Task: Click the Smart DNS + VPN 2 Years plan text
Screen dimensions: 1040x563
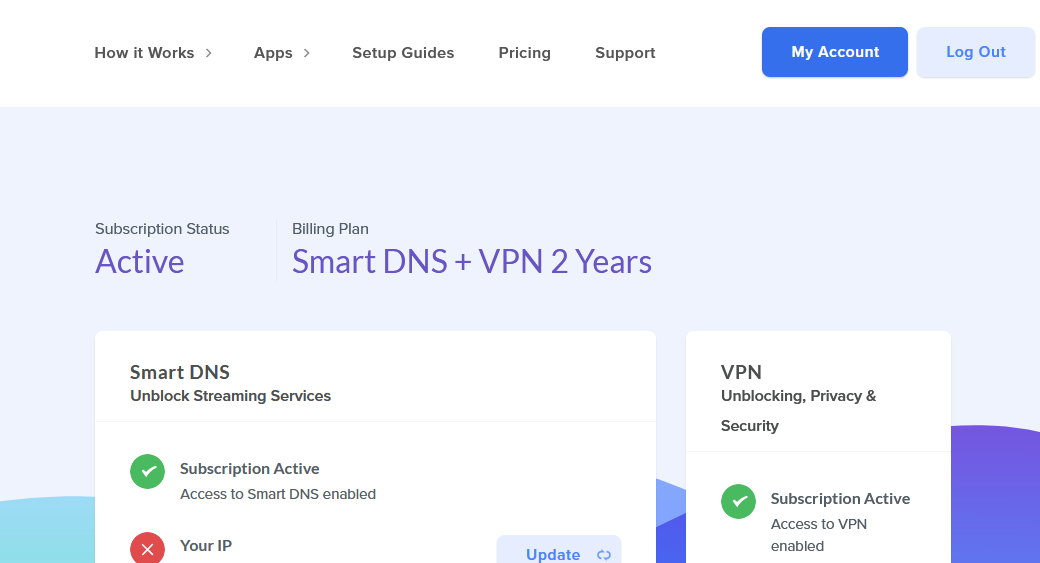Action: pos(472,262)
